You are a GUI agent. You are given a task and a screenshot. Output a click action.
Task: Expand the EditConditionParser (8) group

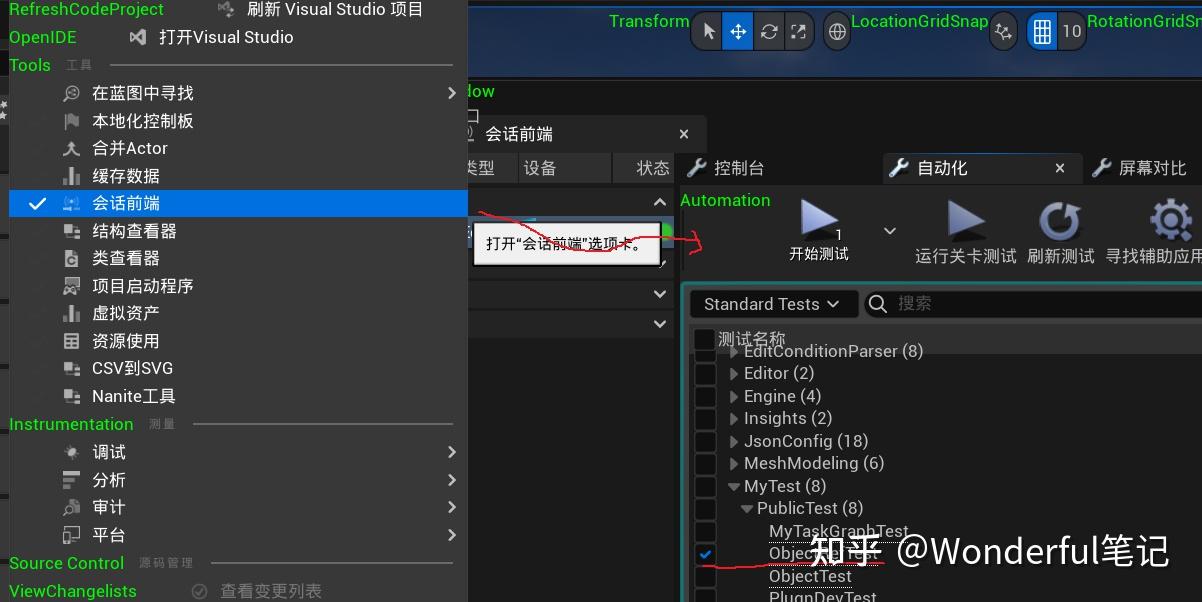point(735,351)
